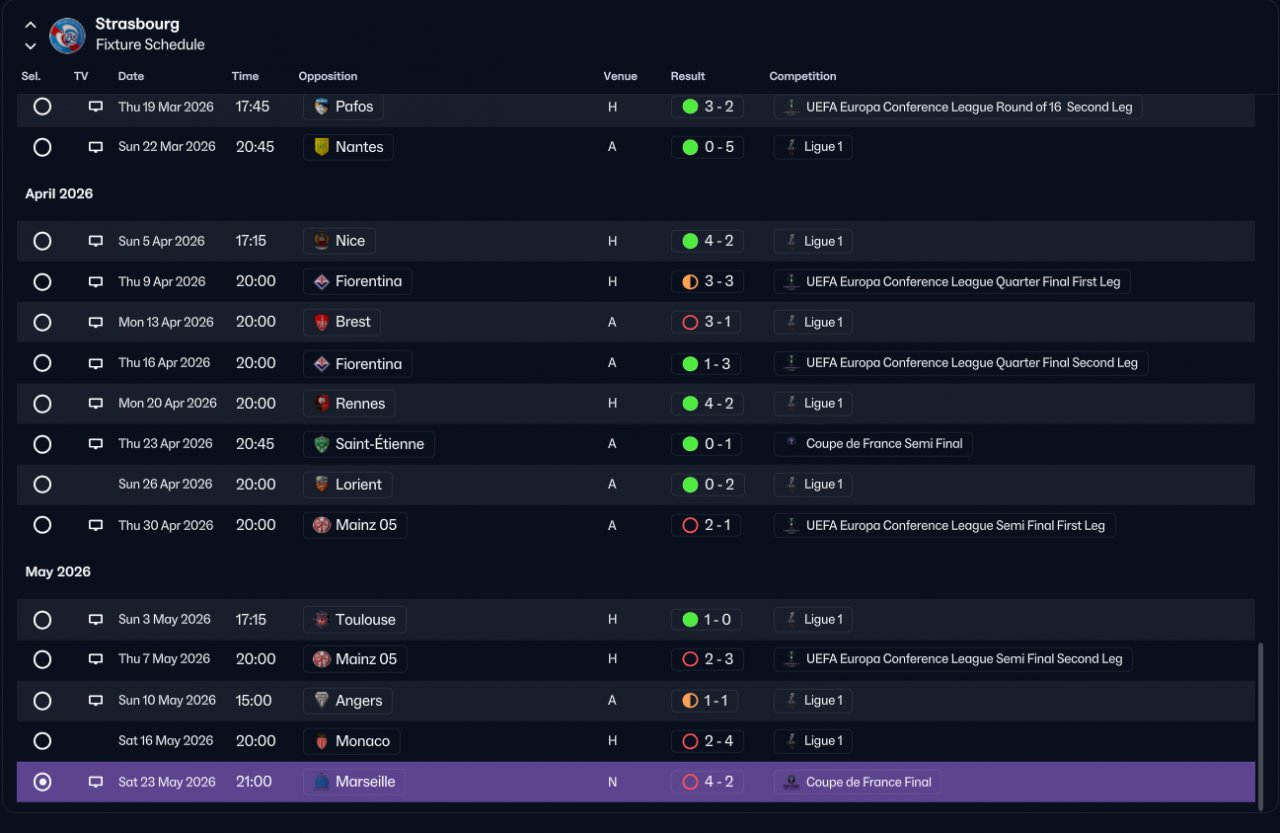Click the TV icon for Nice fixture
The width and height of the screenshot is (1280, 833).
click(96, 241)
